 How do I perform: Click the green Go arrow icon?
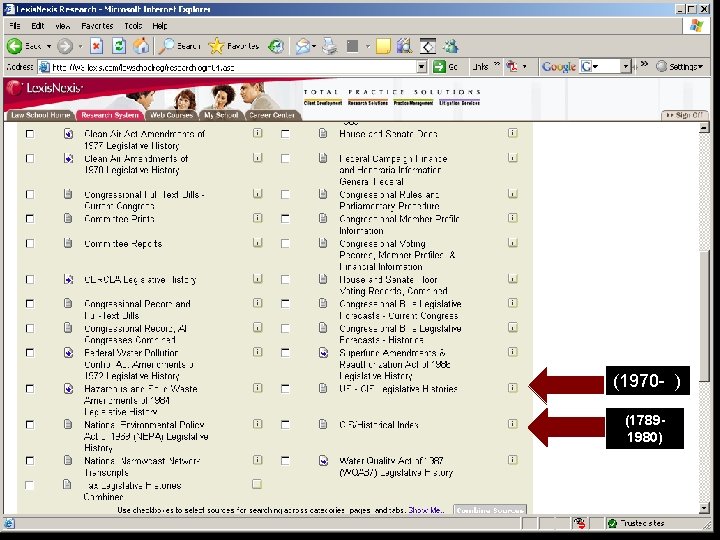pos(439,67)
